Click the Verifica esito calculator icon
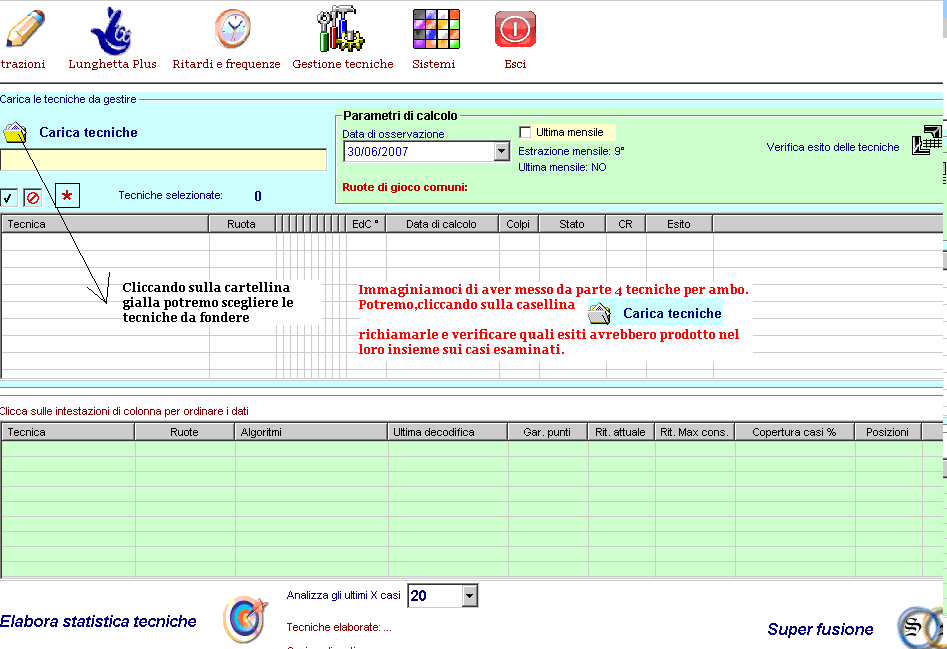Screen dimensions: 947x649 (x=926, y=140)
